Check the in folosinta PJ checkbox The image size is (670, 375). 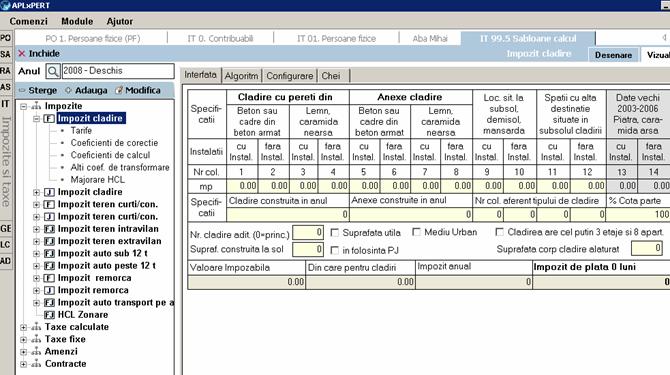coord(335,250)
